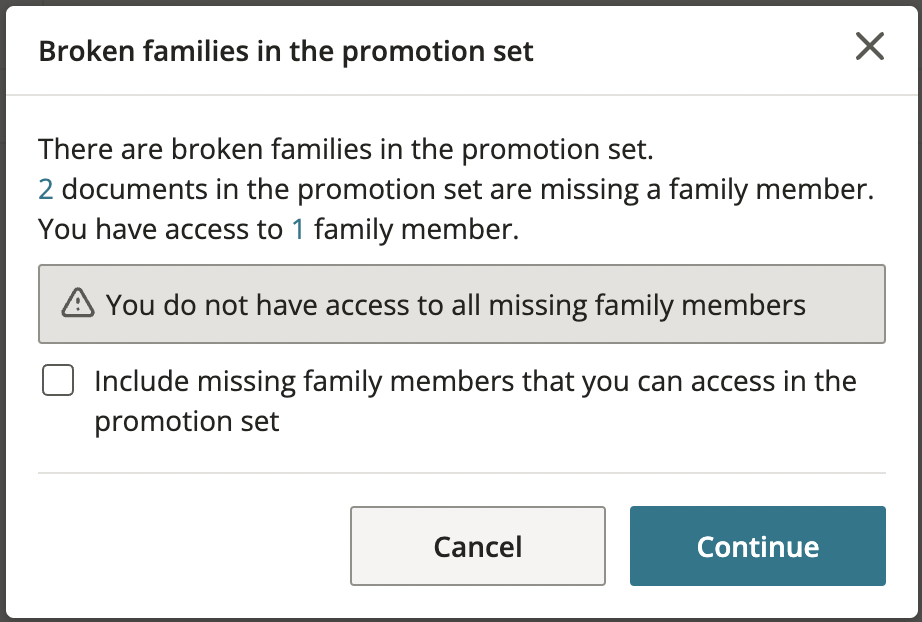This screenshot has height=622, width=922.
Task: Click the words 'promotion set' under the checkbox
Action: click(x=187, y=422)
